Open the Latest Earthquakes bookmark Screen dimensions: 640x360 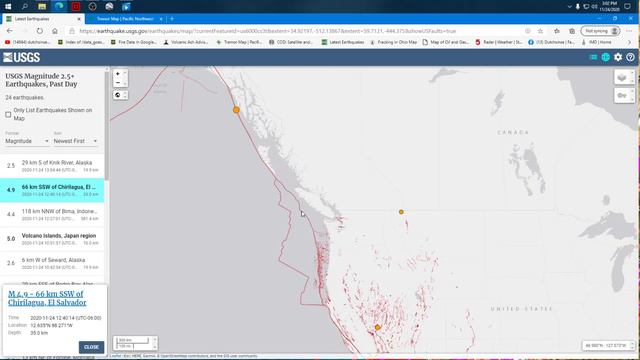click(342, 42)
